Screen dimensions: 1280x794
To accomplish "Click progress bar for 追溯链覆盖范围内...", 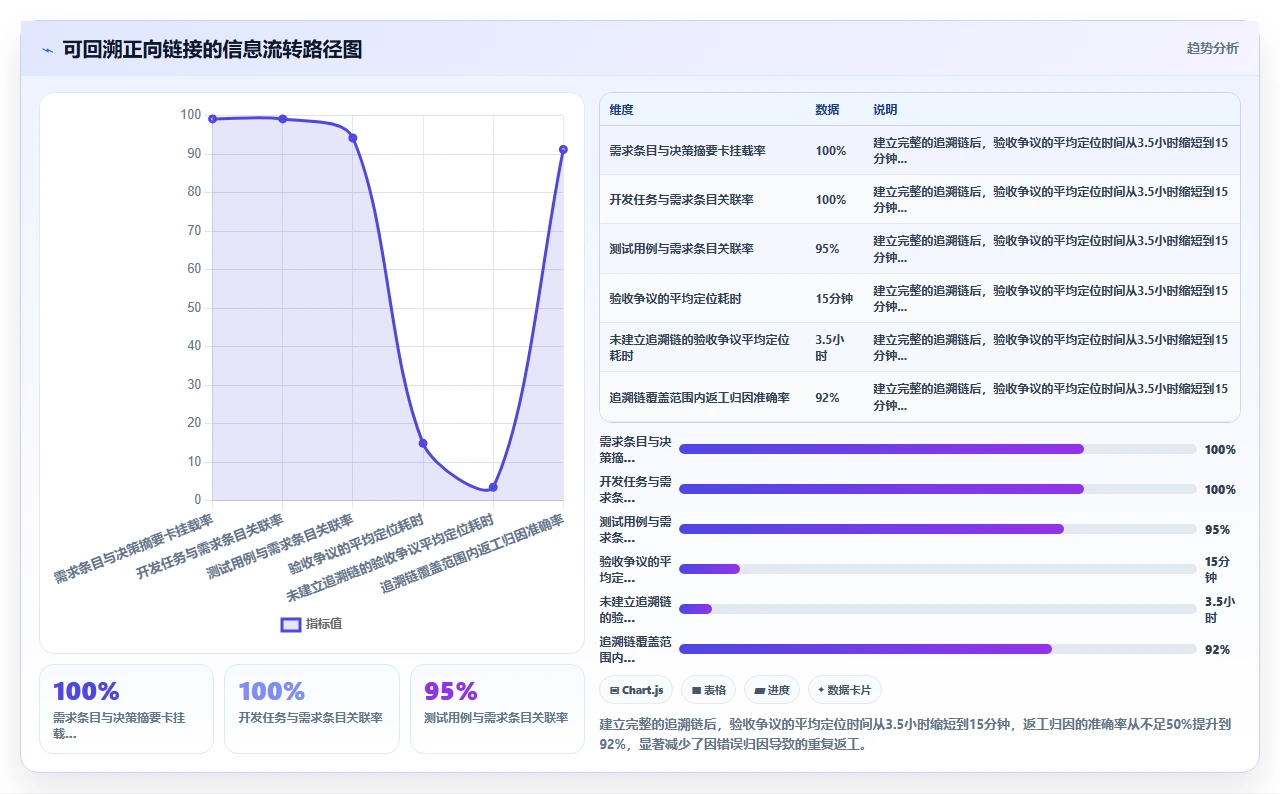I will (937, 649).
